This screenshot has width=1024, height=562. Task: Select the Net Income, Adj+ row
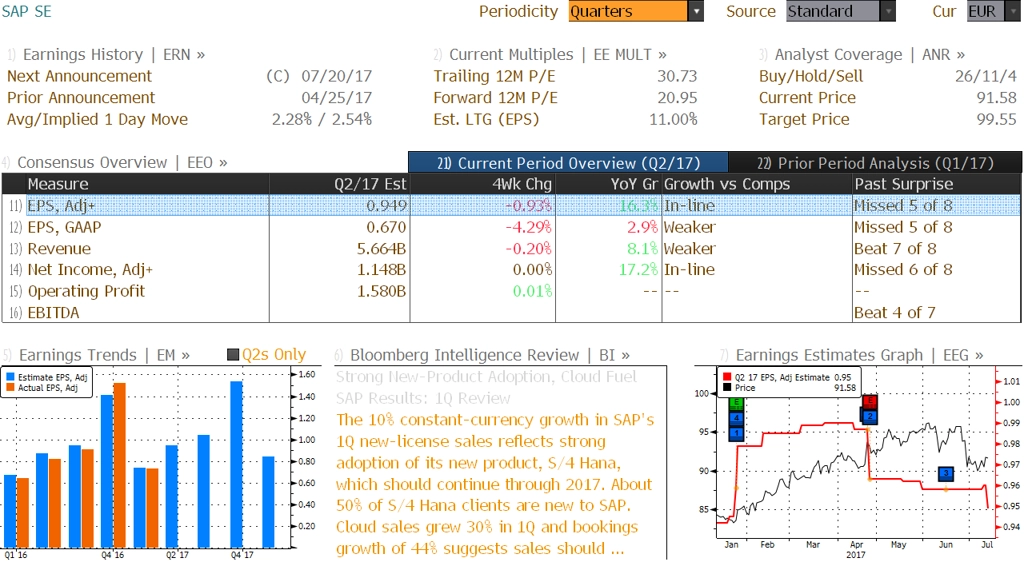click(511, 270)
